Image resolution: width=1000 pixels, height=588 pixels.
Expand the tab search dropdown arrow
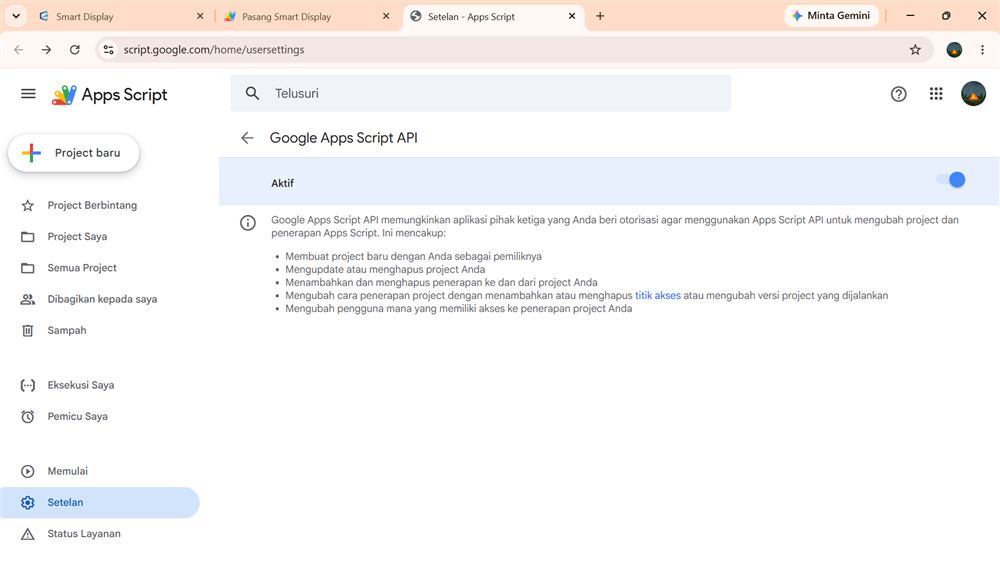(16, 16)
